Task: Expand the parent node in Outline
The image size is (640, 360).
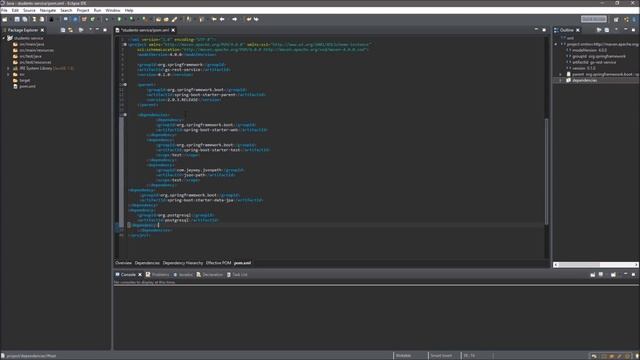Action: point(560,74)
